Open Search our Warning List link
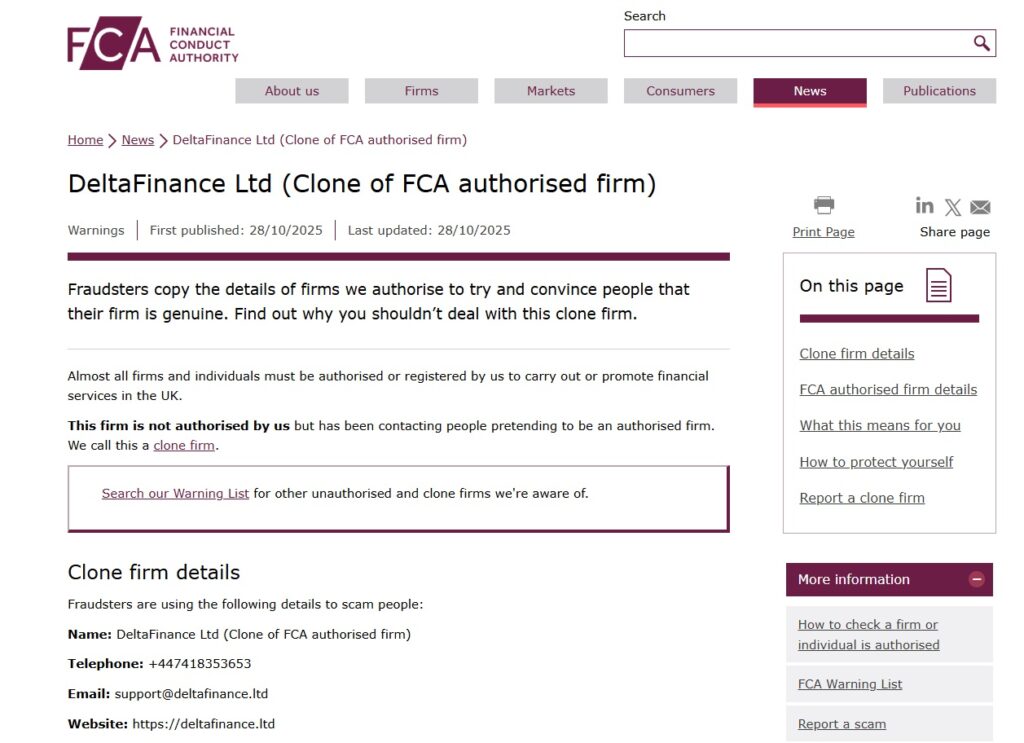Image resolution: width=1024 pixels, height=743 pixels. pyautogui.click(x=175, y=493)
